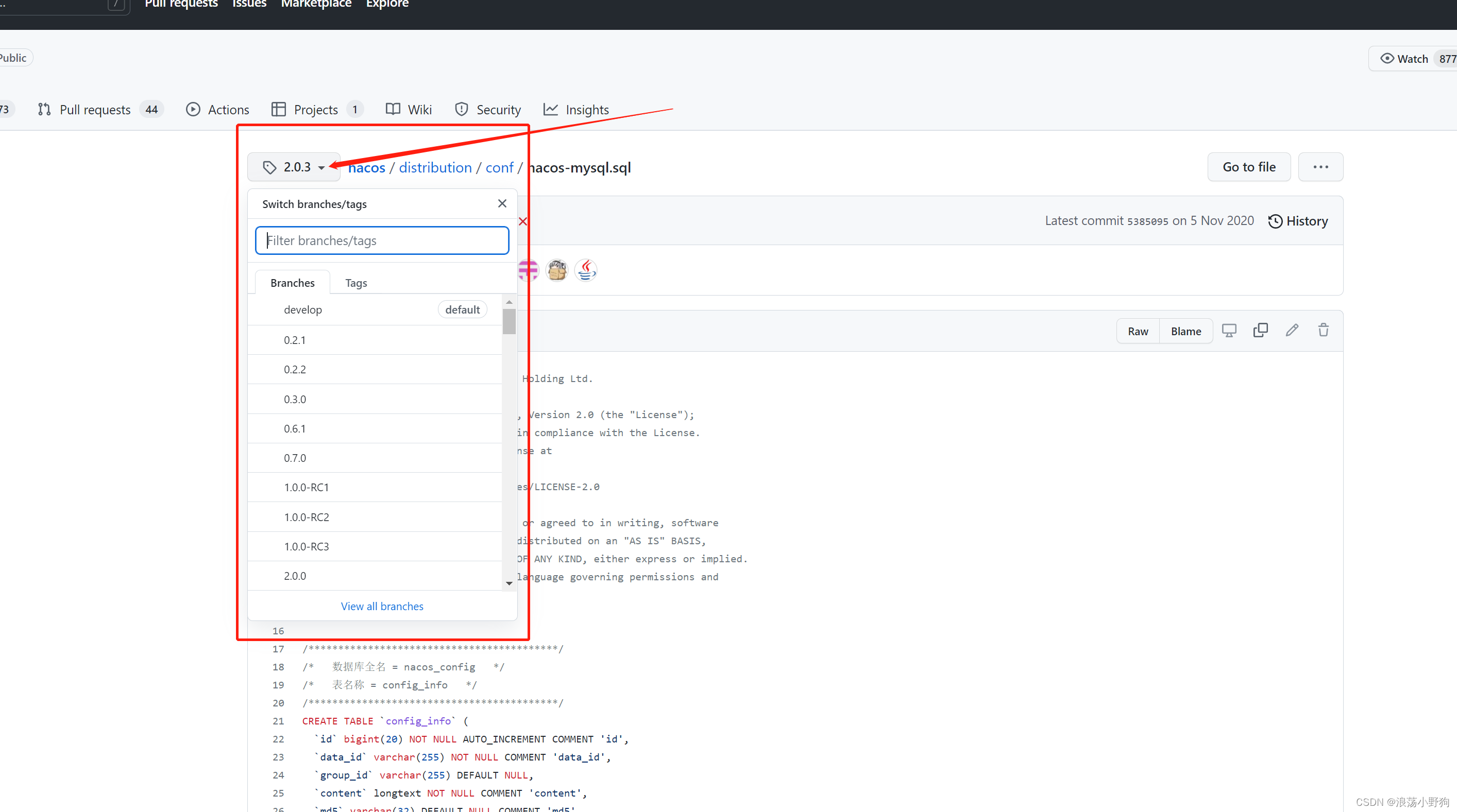Screen dimensions: 1457x812
Task: Click scrollbar down arrow in branch list
Action: (x=509, y=583)
